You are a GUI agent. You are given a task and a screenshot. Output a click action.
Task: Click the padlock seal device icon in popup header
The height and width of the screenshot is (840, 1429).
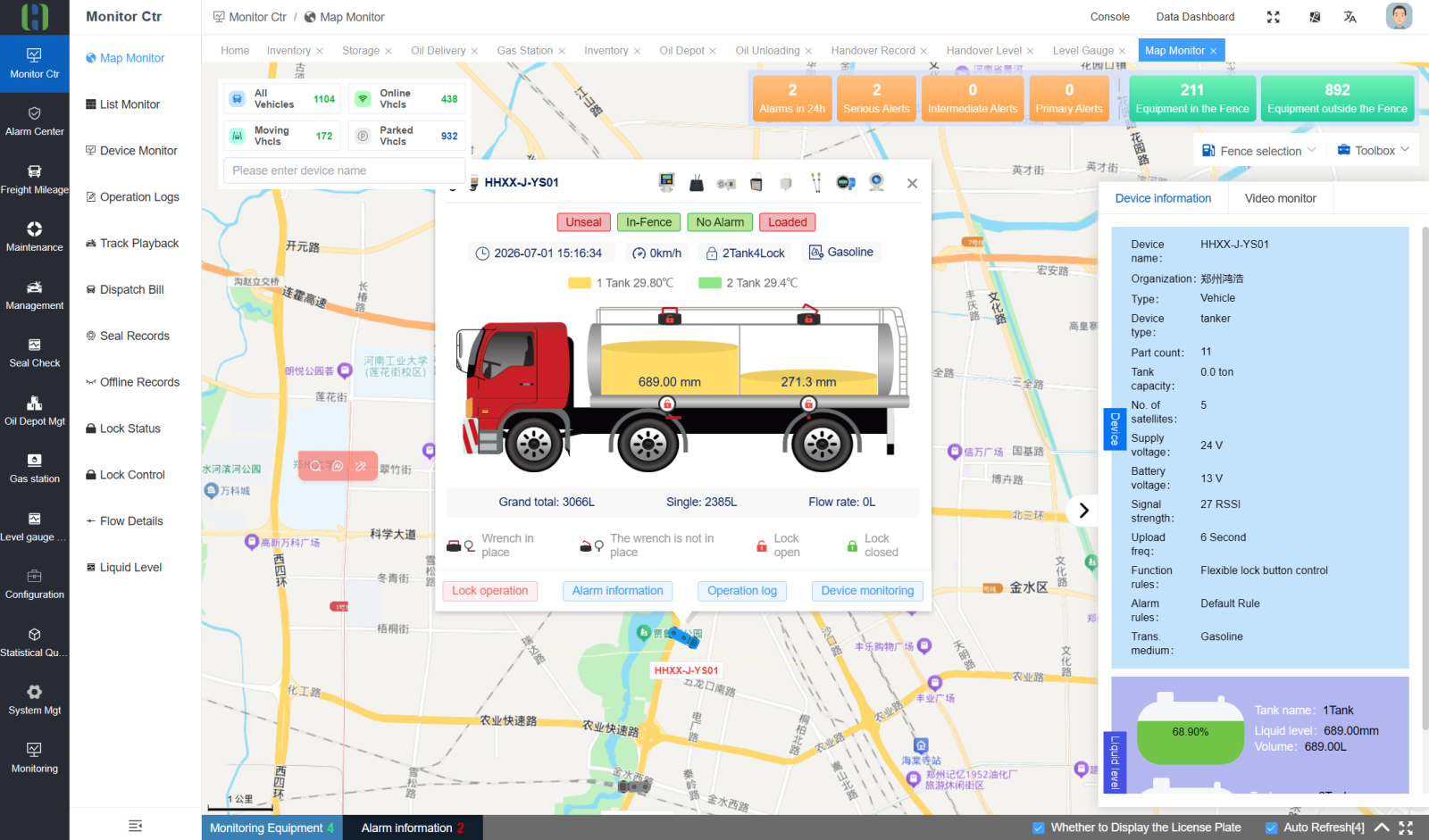[x=756, y=183]
